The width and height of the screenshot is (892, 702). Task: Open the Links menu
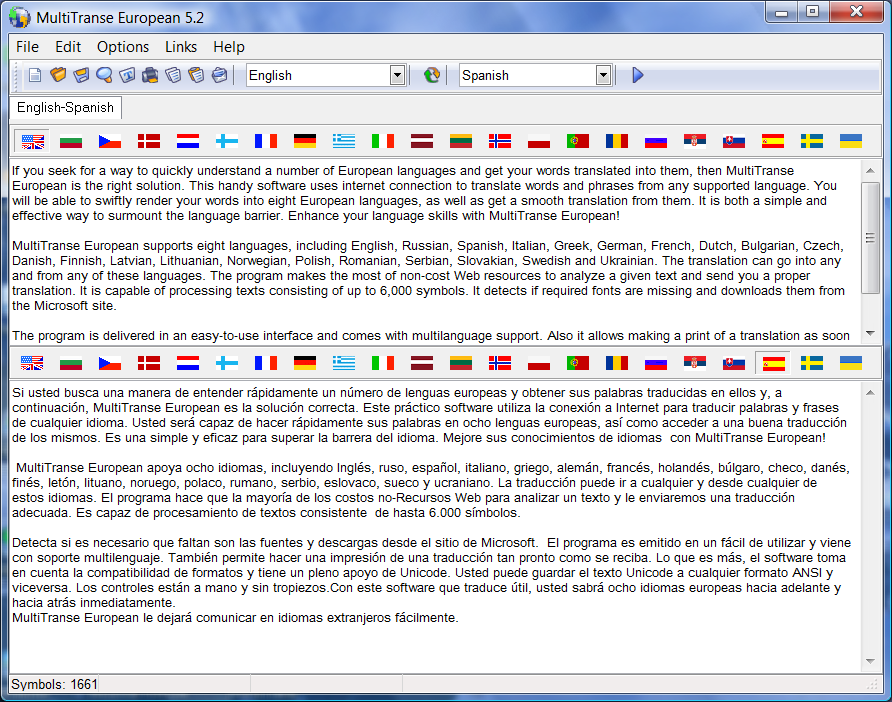pyautogui.click(x=181, y=47)
